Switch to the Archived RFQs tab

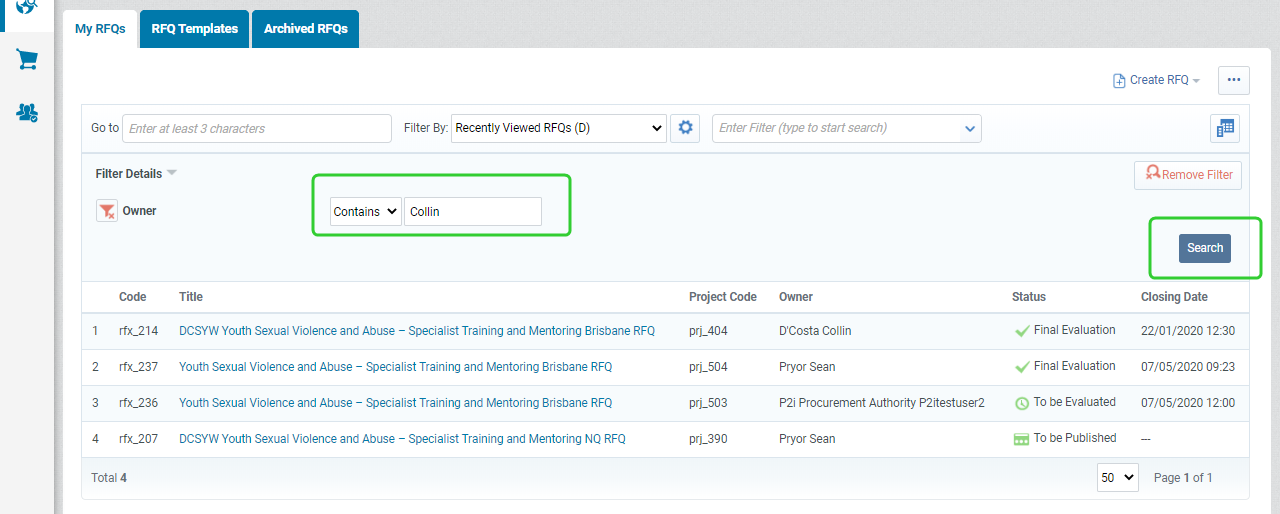(306, 29)
